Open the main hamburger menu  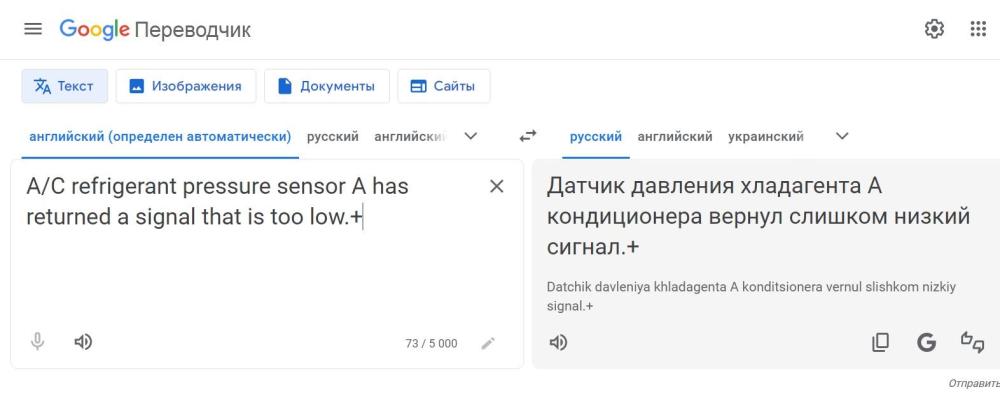pos(33,29)
